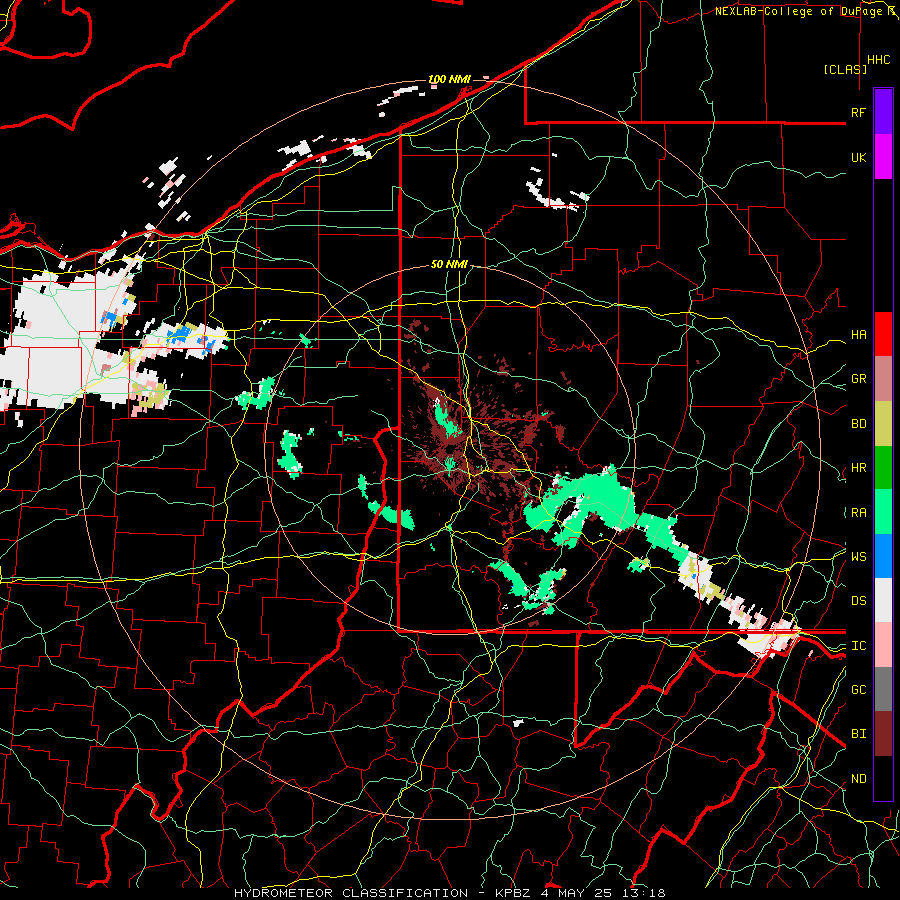
Task: Click the RF legend label
Action: click(858, 112)
